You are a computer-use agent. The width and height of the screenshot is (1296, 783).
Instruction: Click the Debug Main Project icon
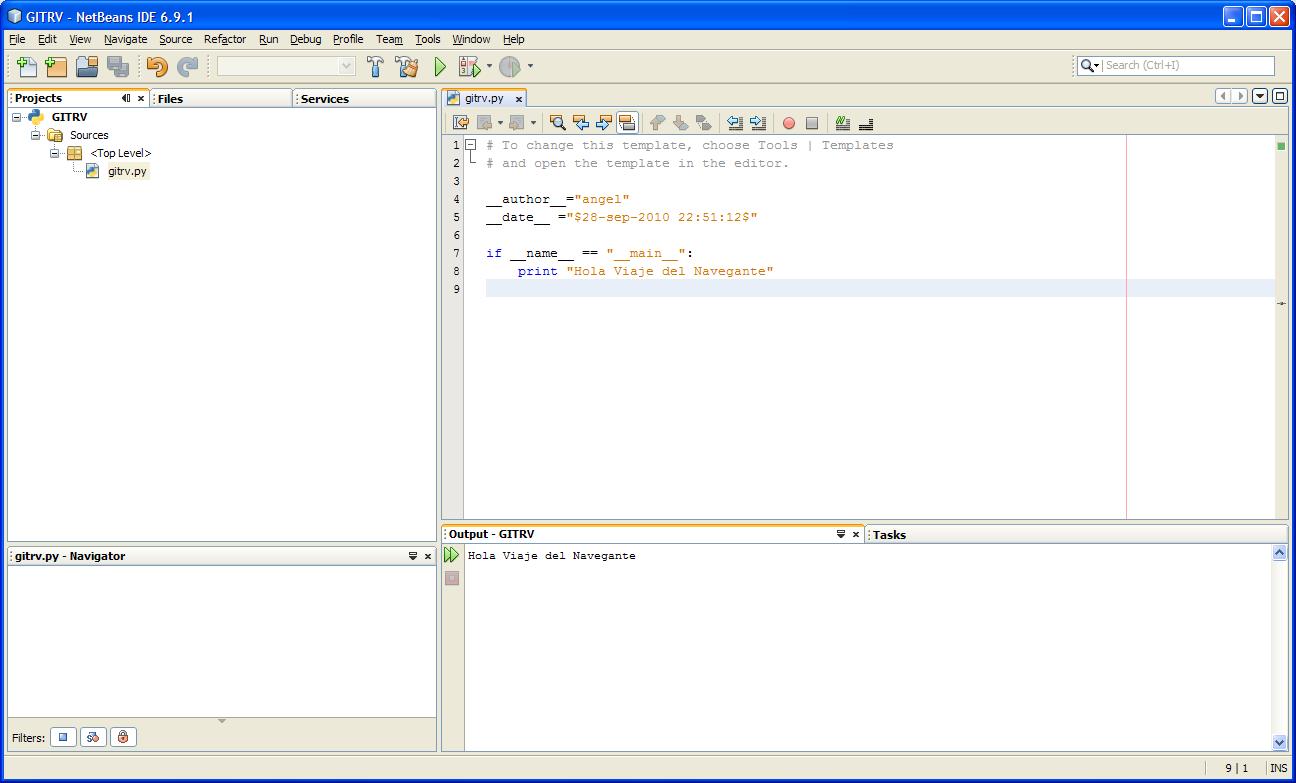coord(469,66)
